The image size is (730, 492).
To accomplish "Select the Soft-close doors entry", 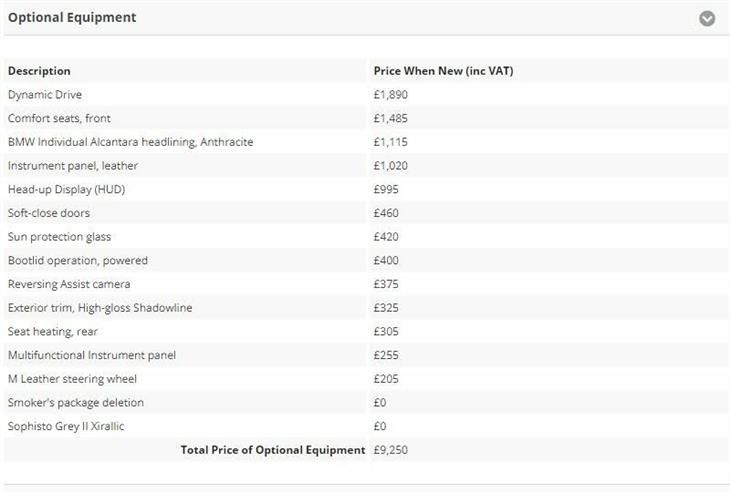I will pyautogui.click(x=49, y=213).
